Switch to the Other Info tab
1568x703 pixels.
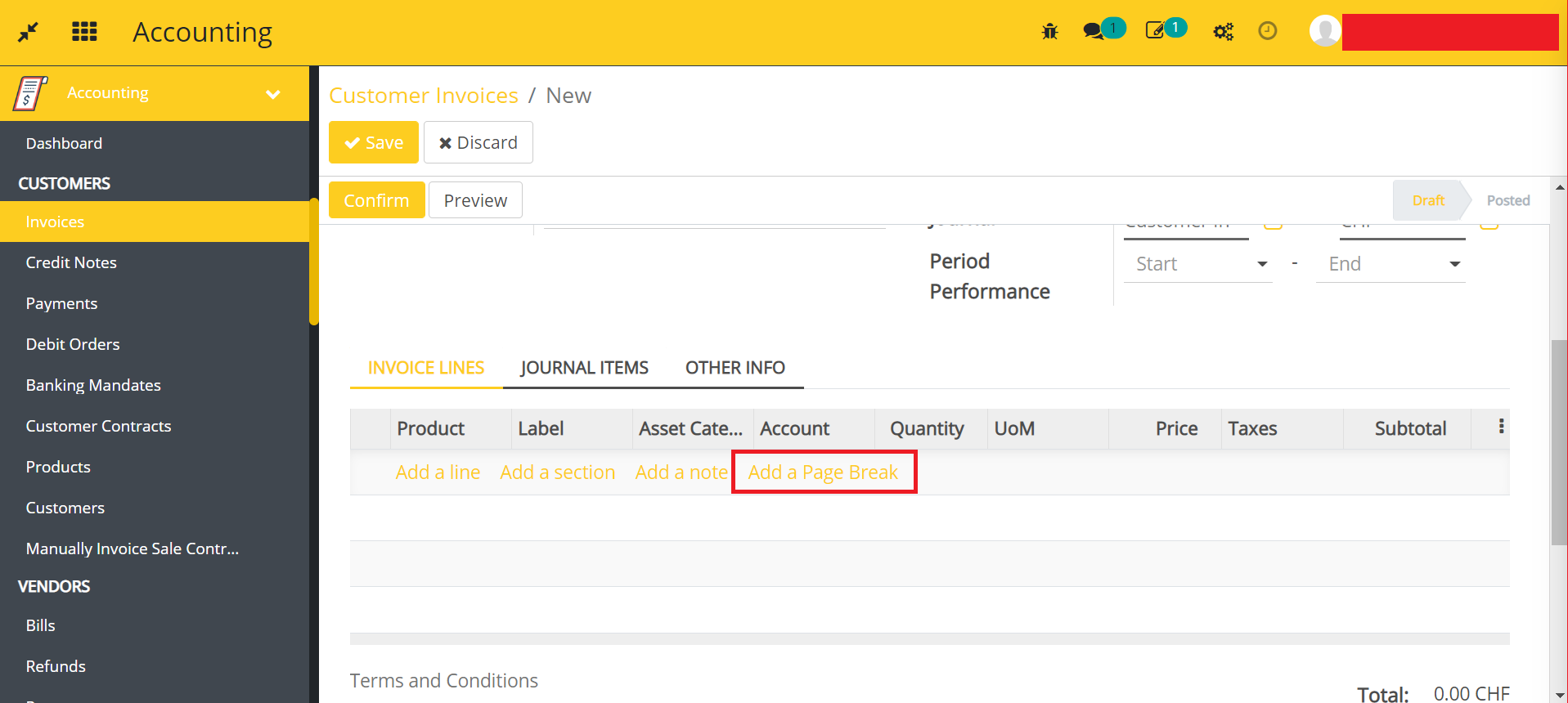[x=735, y=368]
